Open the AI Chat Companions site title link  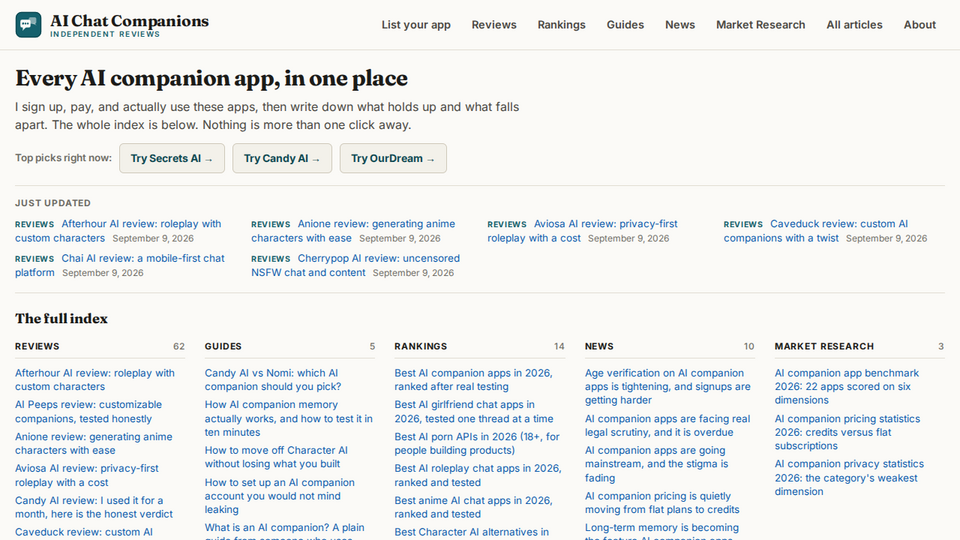coord(129,21)
